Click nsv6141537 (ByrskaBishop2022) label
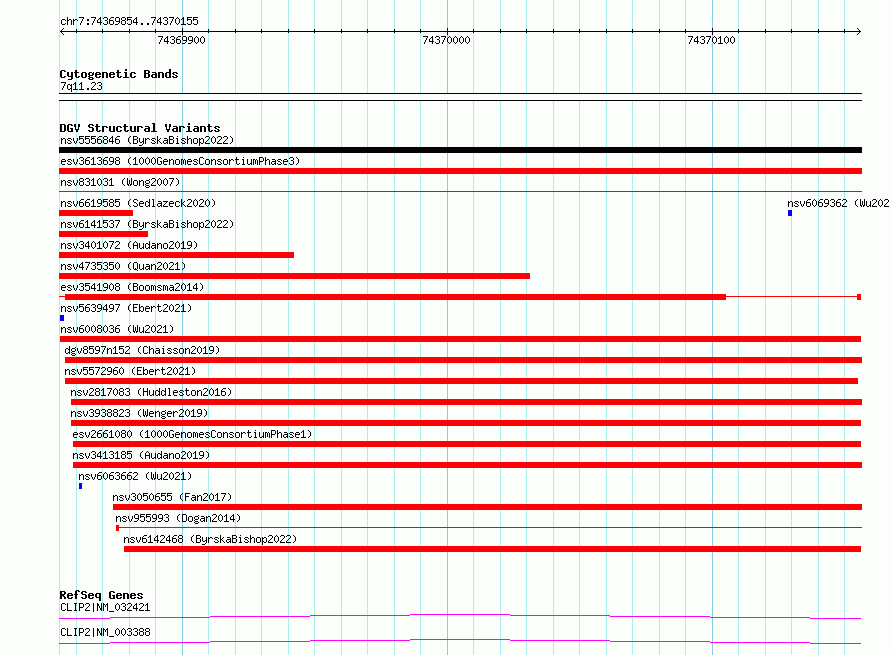 (x=147, y=224)
